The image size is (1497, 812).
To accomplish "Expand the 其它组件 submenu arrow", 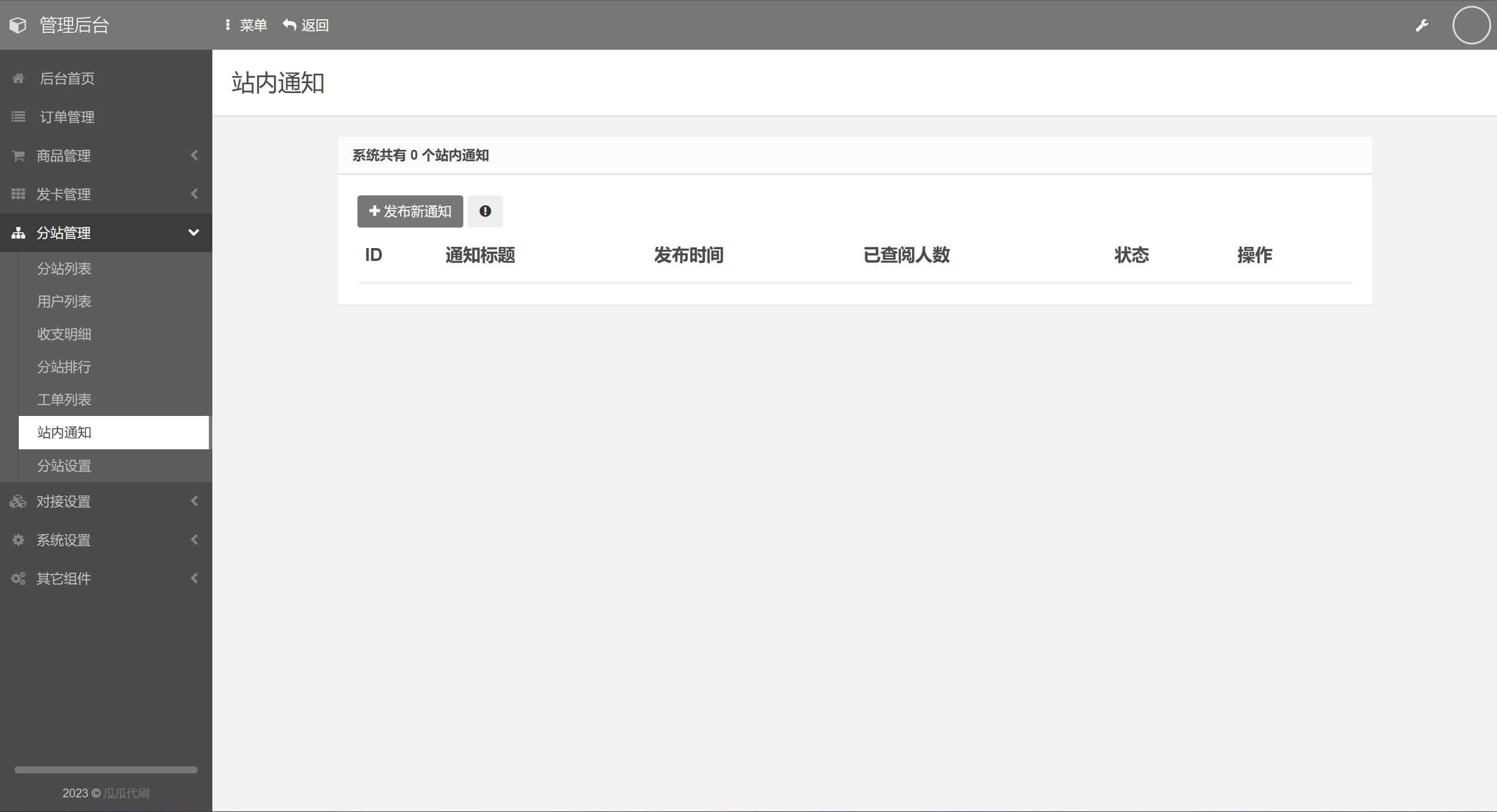I will tap(194, 579).
